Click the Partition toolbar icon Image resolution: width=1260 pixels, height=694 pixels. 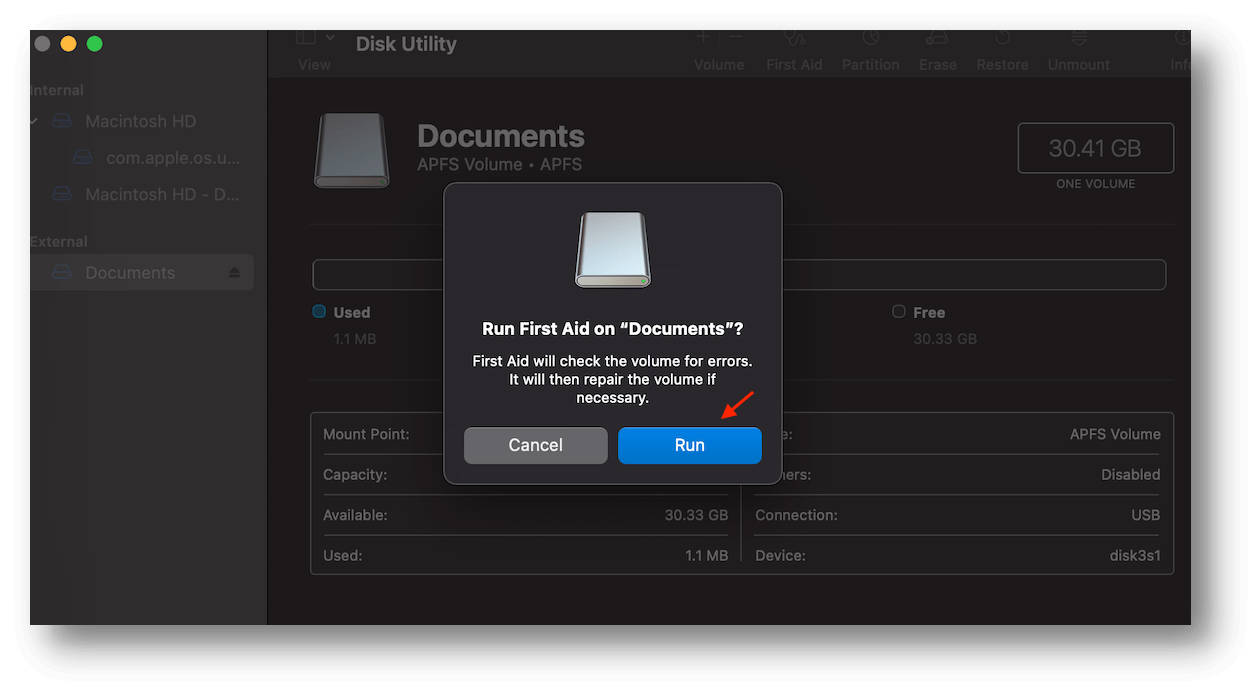(x=870, y=40)
